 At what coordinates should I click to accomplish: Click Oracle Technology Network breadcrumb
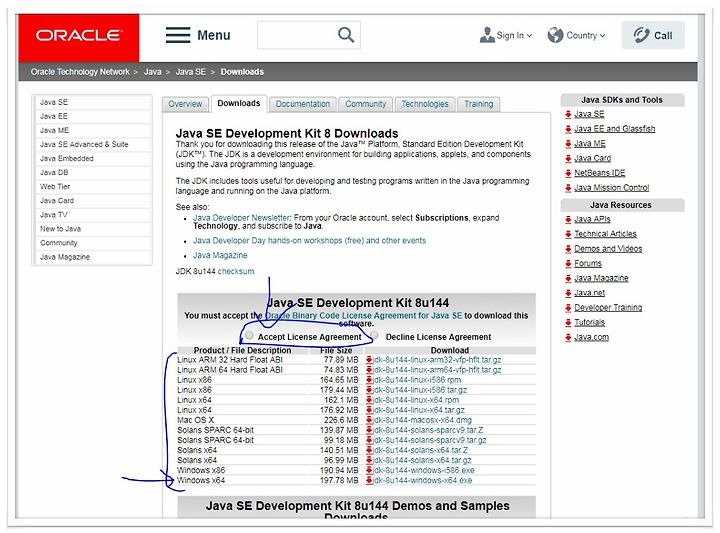click(80, 72)
